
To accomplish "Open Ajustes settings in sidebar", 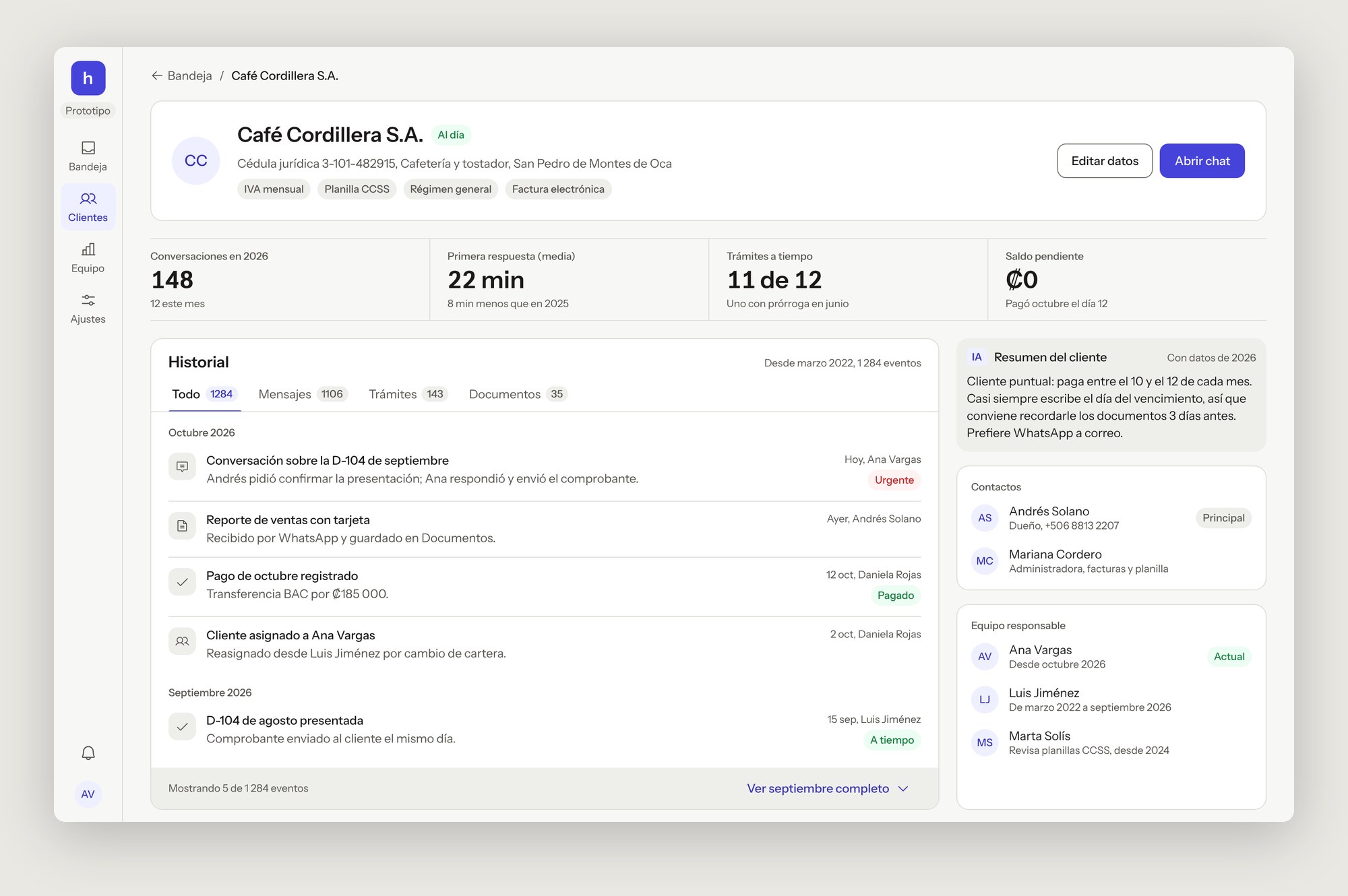I will [x=88, y=309].
